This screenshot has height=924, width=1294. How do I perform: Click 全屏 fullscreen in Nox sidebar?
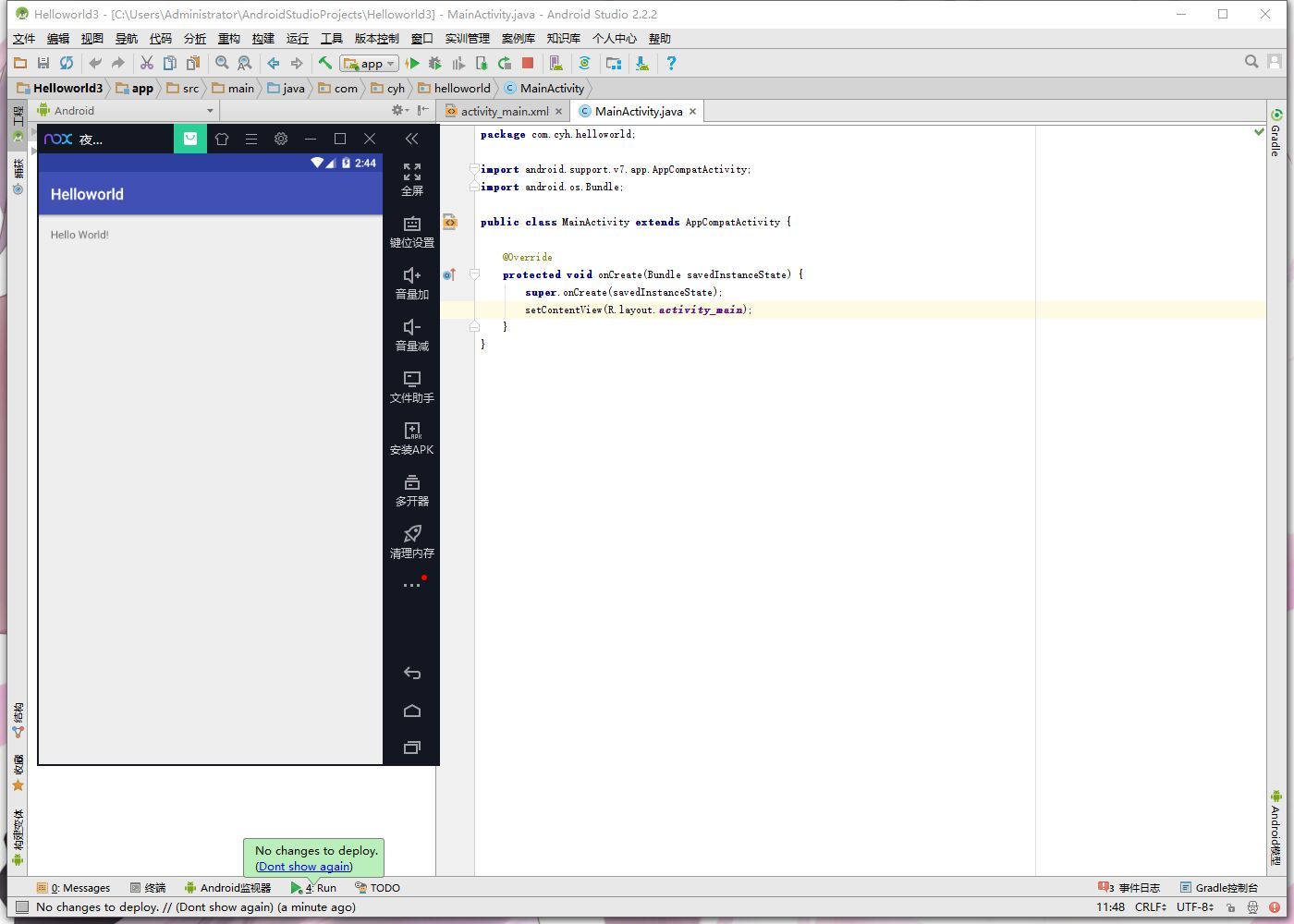pyautogui.click(x=412, y=179)
